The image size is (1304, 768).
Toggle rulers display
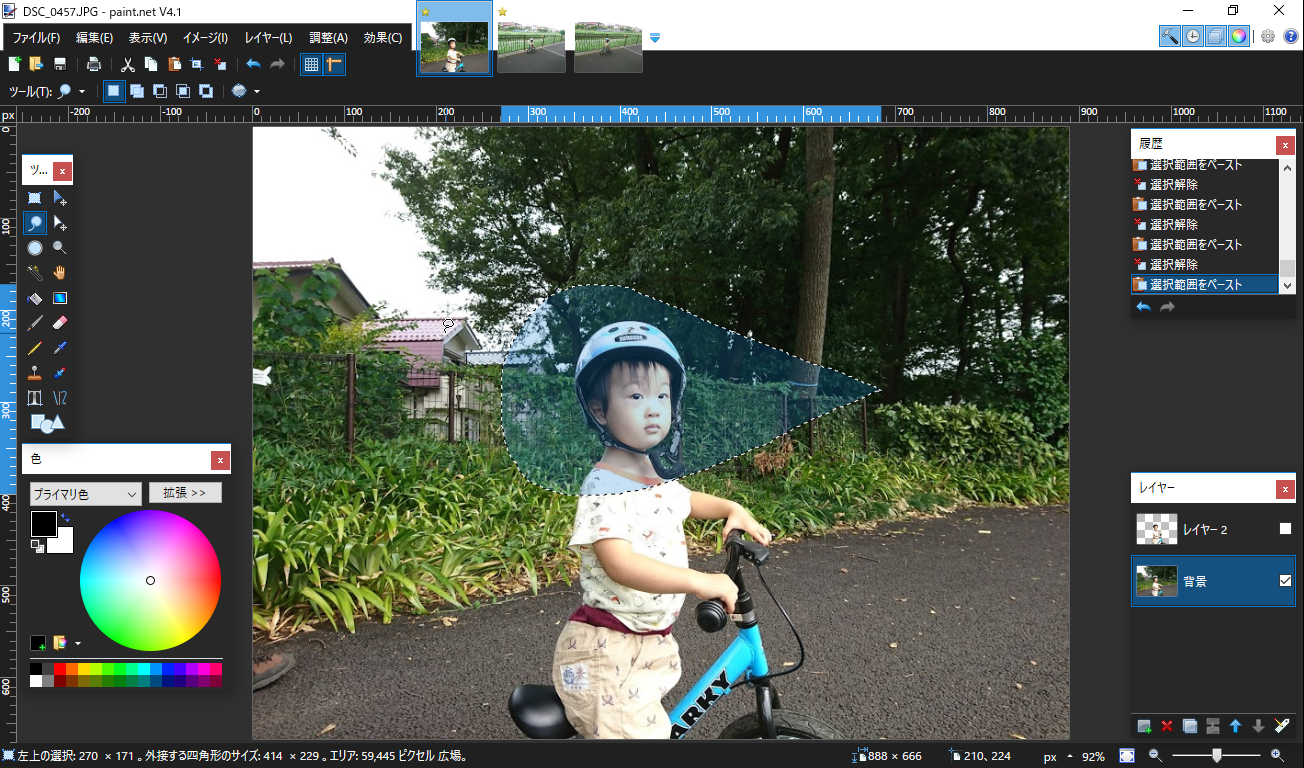[x=334, y=64]
